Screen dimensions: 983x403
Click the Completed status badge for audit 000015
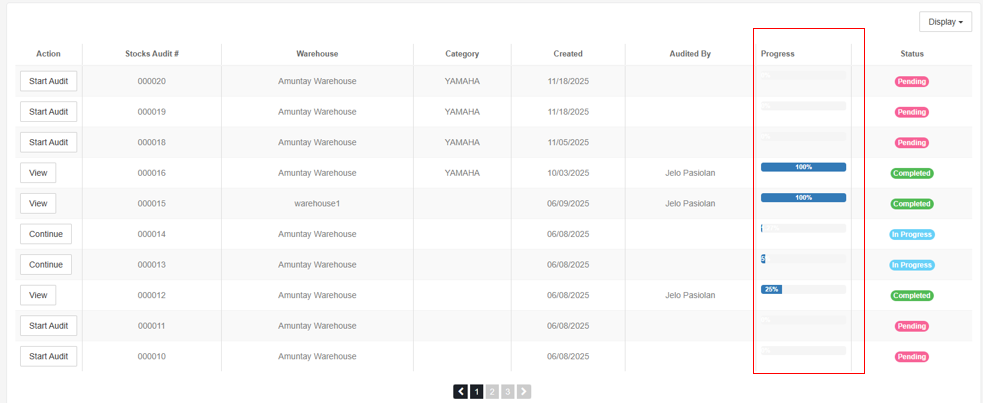(x=911, y=204)
